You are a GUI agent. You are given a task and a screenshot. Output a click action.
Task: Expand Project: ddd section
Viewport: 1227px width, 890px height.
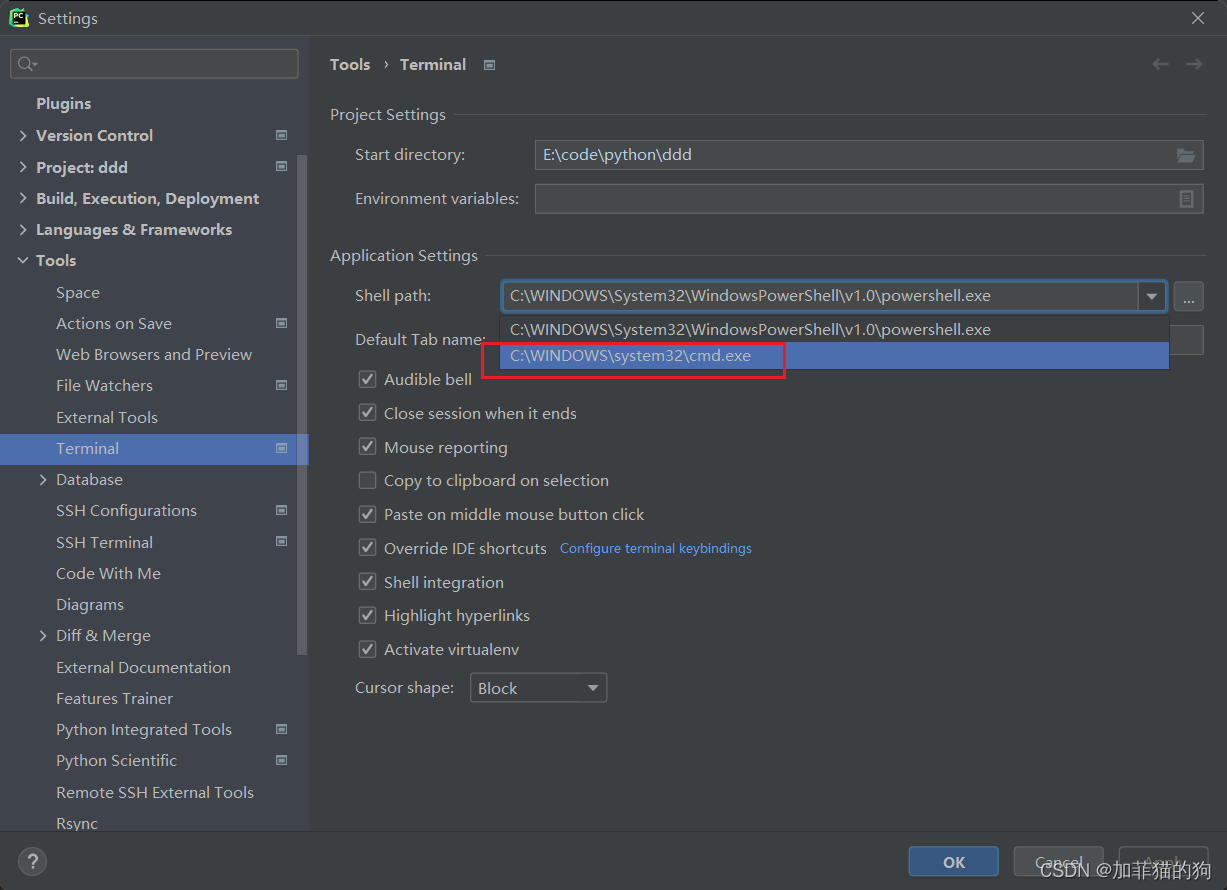(23, 167)
